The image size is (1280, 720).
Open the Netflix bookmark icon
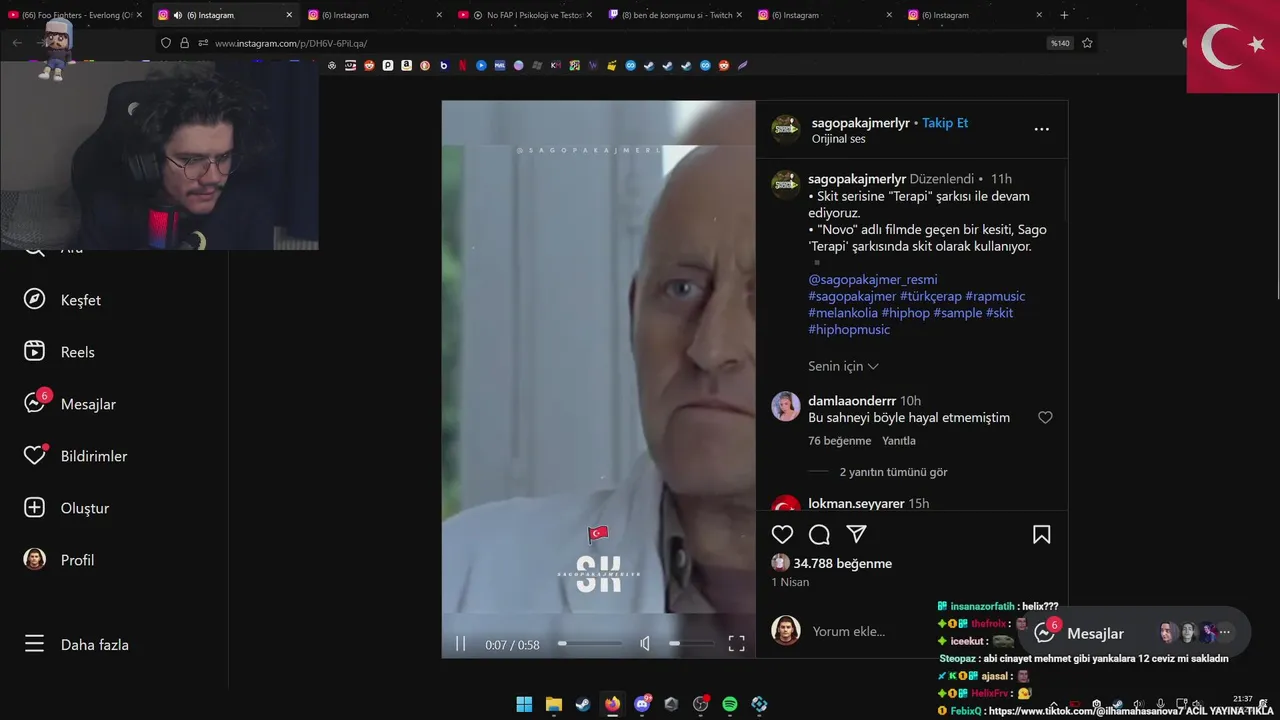[x=462, y=65]
